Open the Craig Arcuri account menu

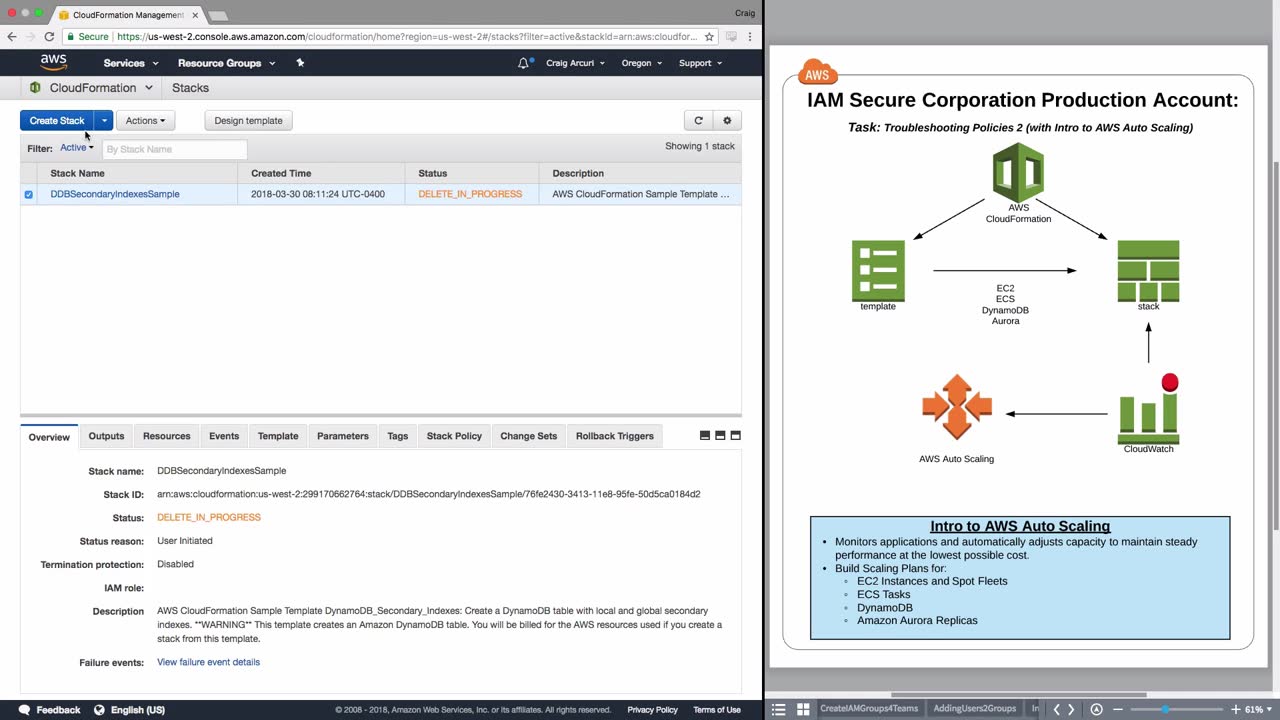(575, 63)
